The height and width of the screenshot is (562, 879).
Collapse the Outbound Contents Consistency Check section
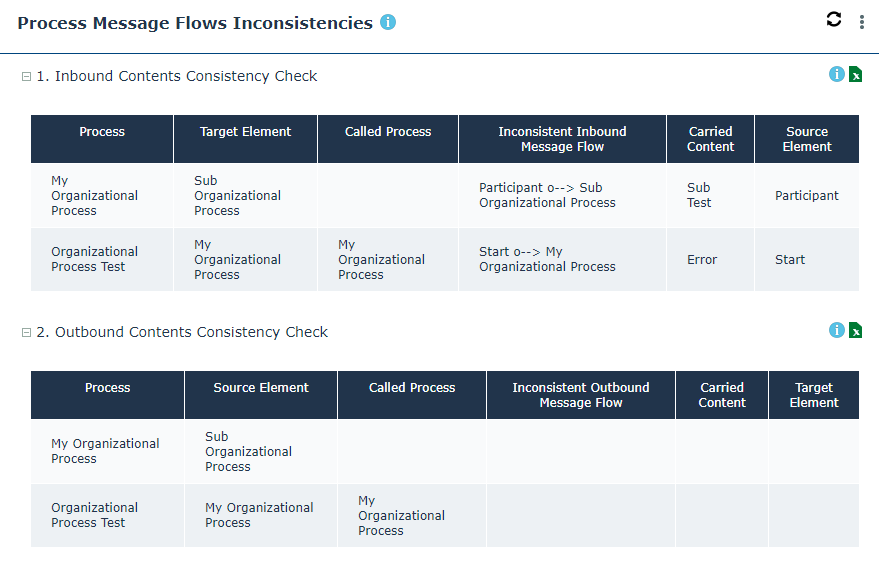[27, 333]
